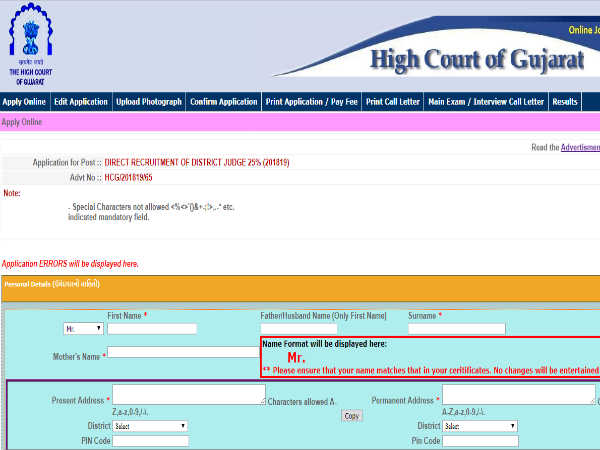
Task: Open the Apply Online menu item
Action: [x=24, y=102]
